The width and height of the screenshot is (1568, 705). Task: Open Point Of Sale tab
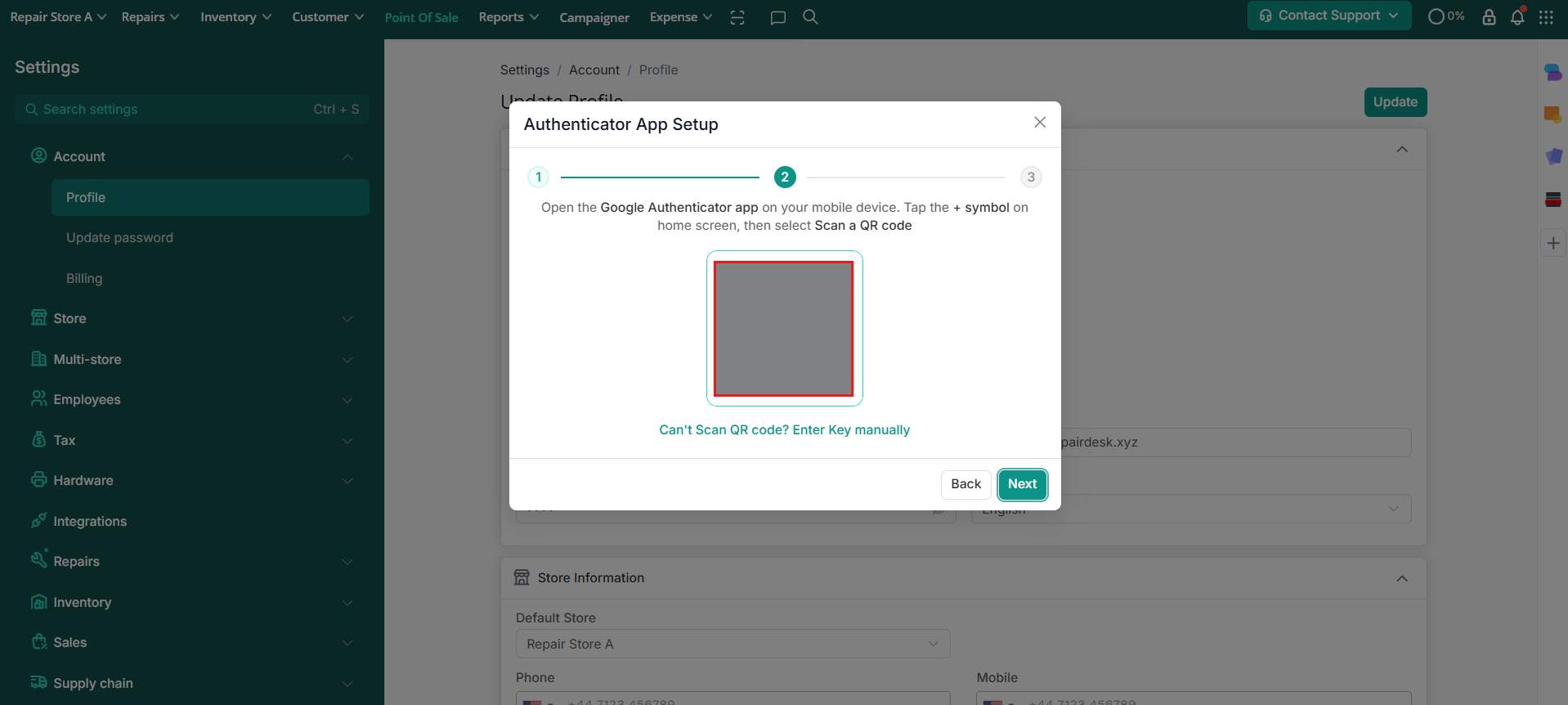(421, 17)
